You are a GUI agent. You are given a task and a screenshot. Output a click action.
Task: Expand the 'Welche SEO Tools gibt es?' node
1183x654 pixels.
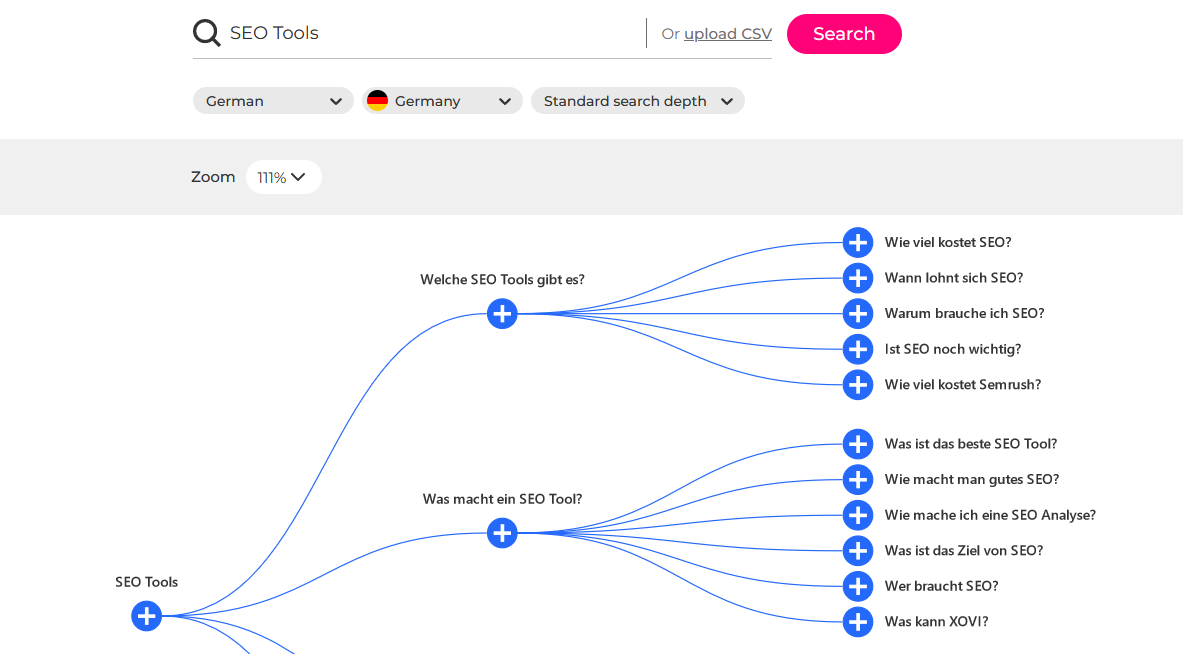[x=502, y=314]
